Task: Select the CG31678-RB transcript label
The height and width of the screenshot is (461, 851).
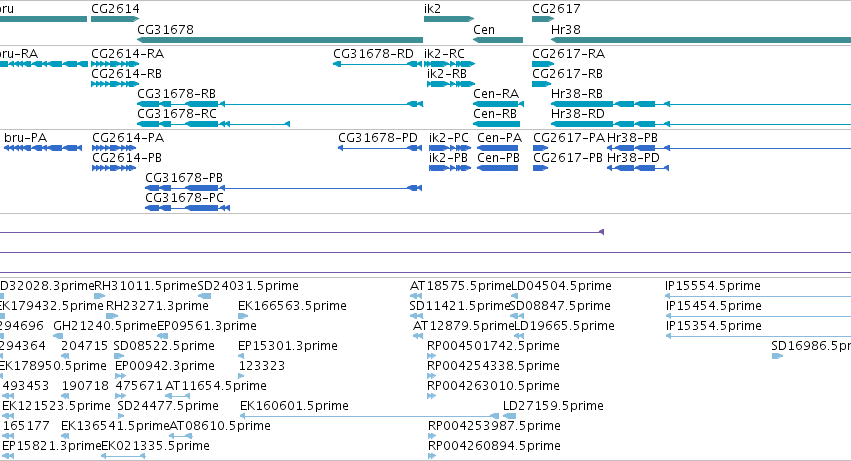Action: (x=176, y=93)
